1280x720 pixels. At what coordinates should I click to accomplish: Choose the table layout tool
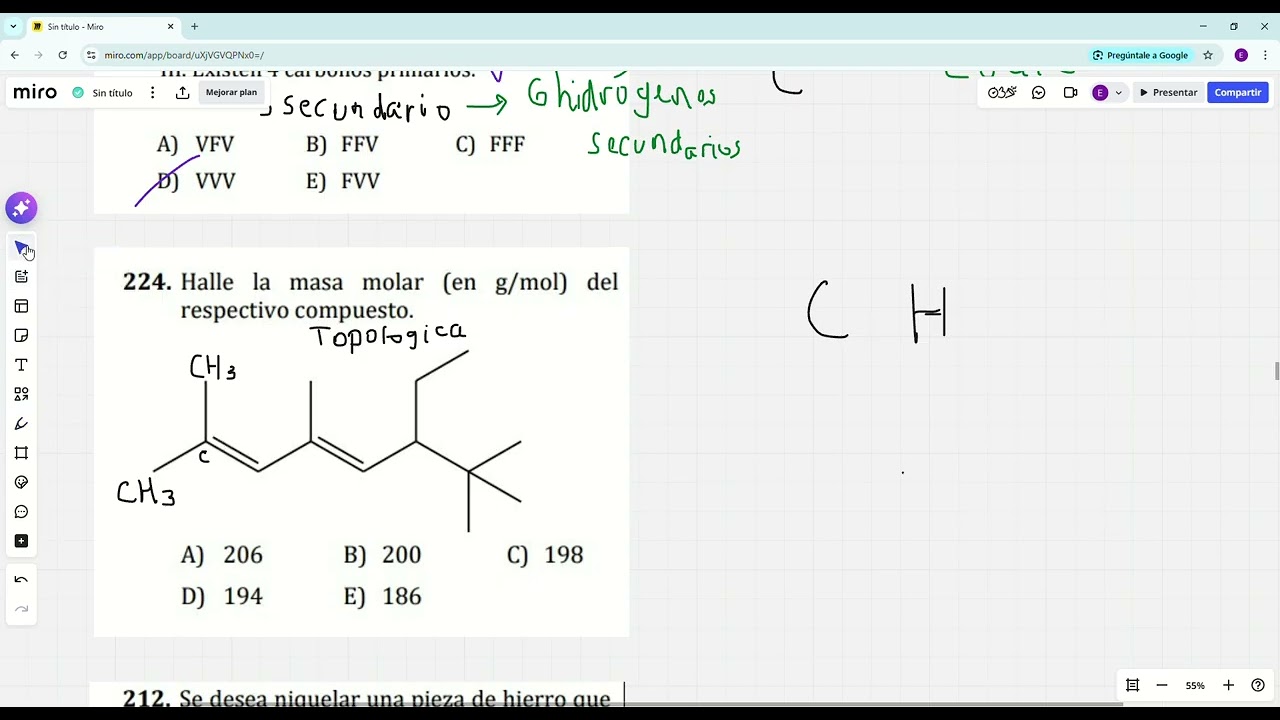21,306
